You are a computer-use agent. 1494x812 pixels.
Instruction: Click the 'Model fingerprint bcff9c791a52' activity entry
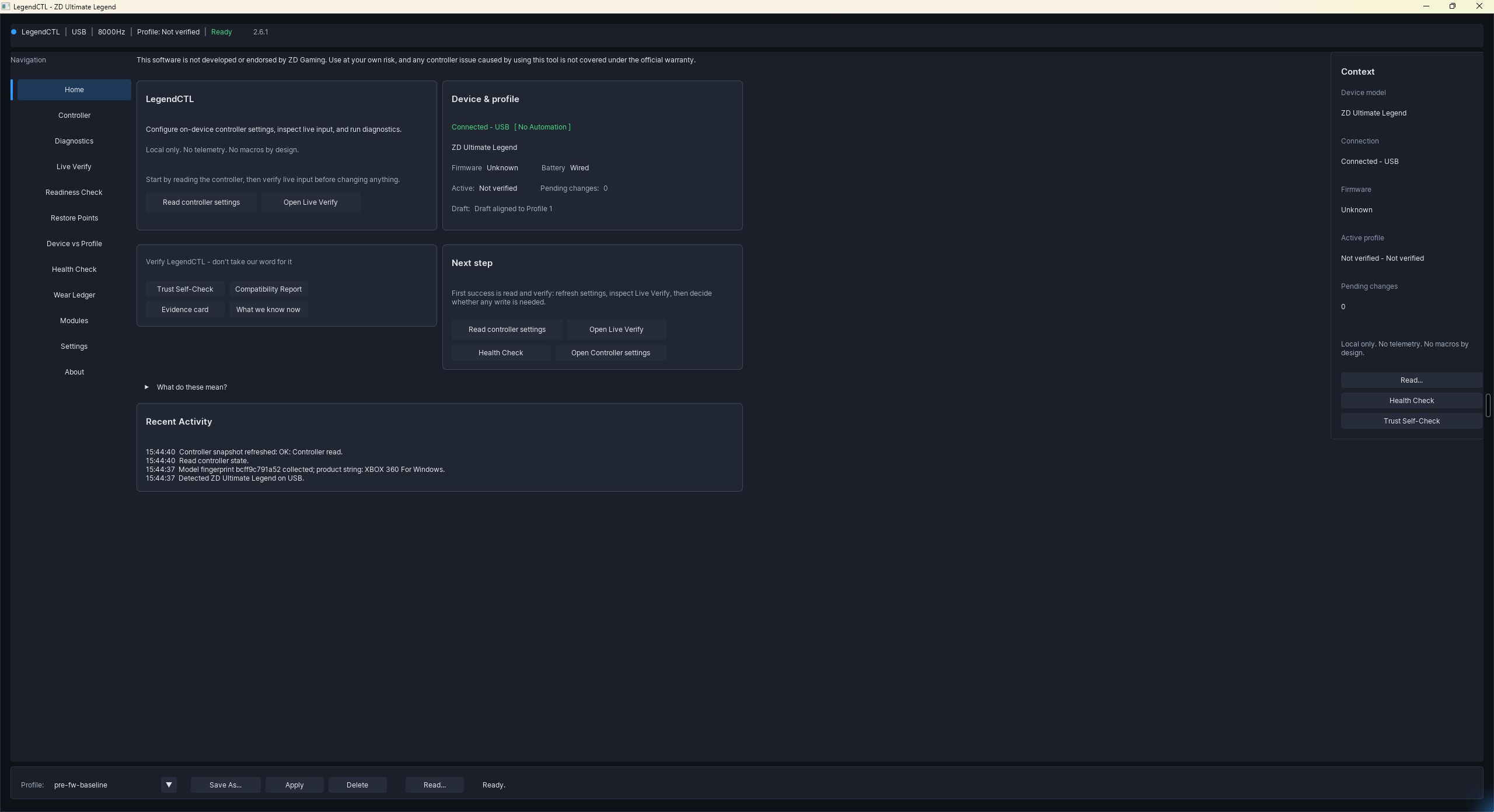[x=295, y=470]
